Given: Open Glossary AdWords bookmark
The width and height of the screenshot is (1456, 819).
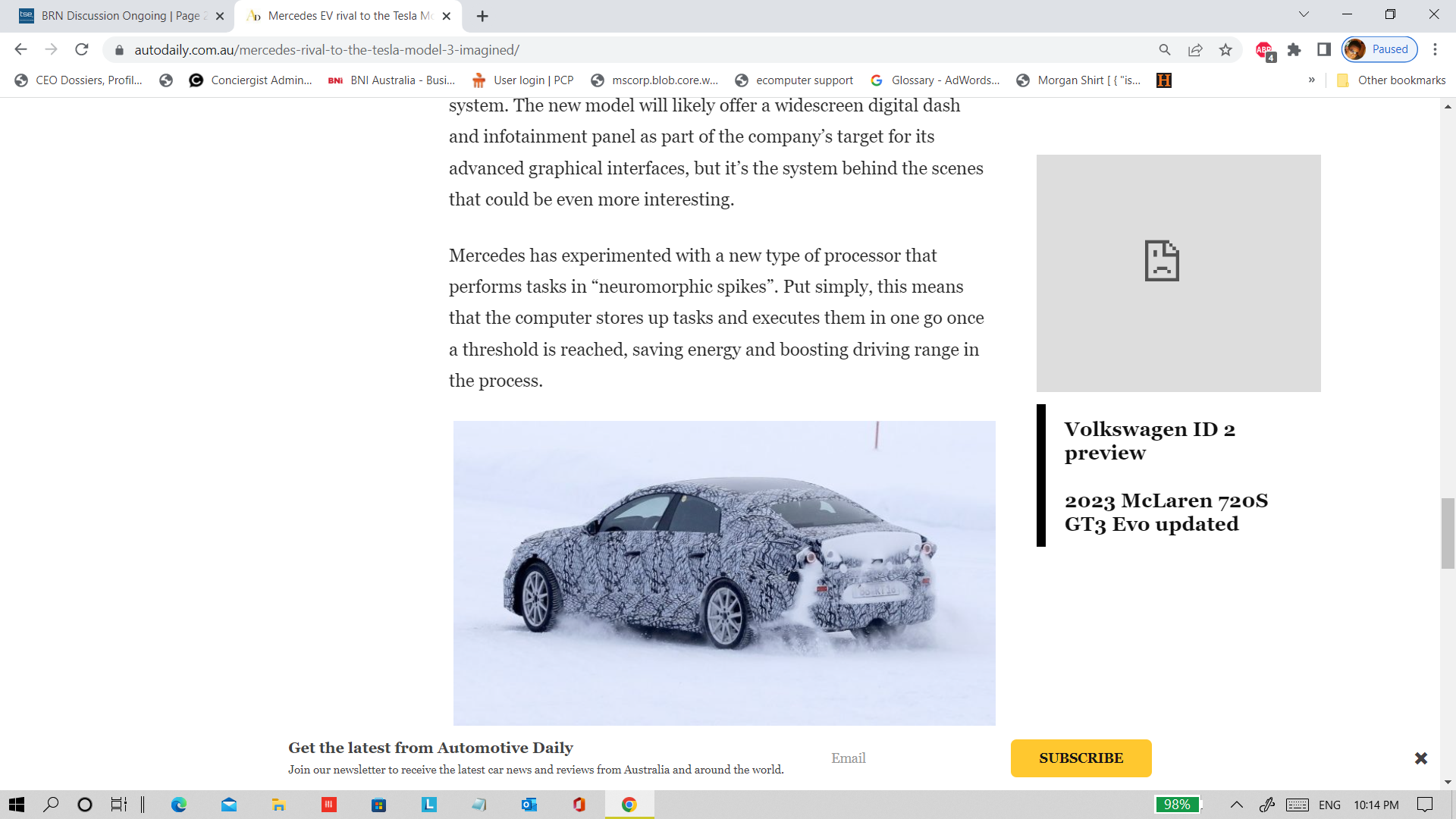Looking at the screenshot, I should coord(935,80).
